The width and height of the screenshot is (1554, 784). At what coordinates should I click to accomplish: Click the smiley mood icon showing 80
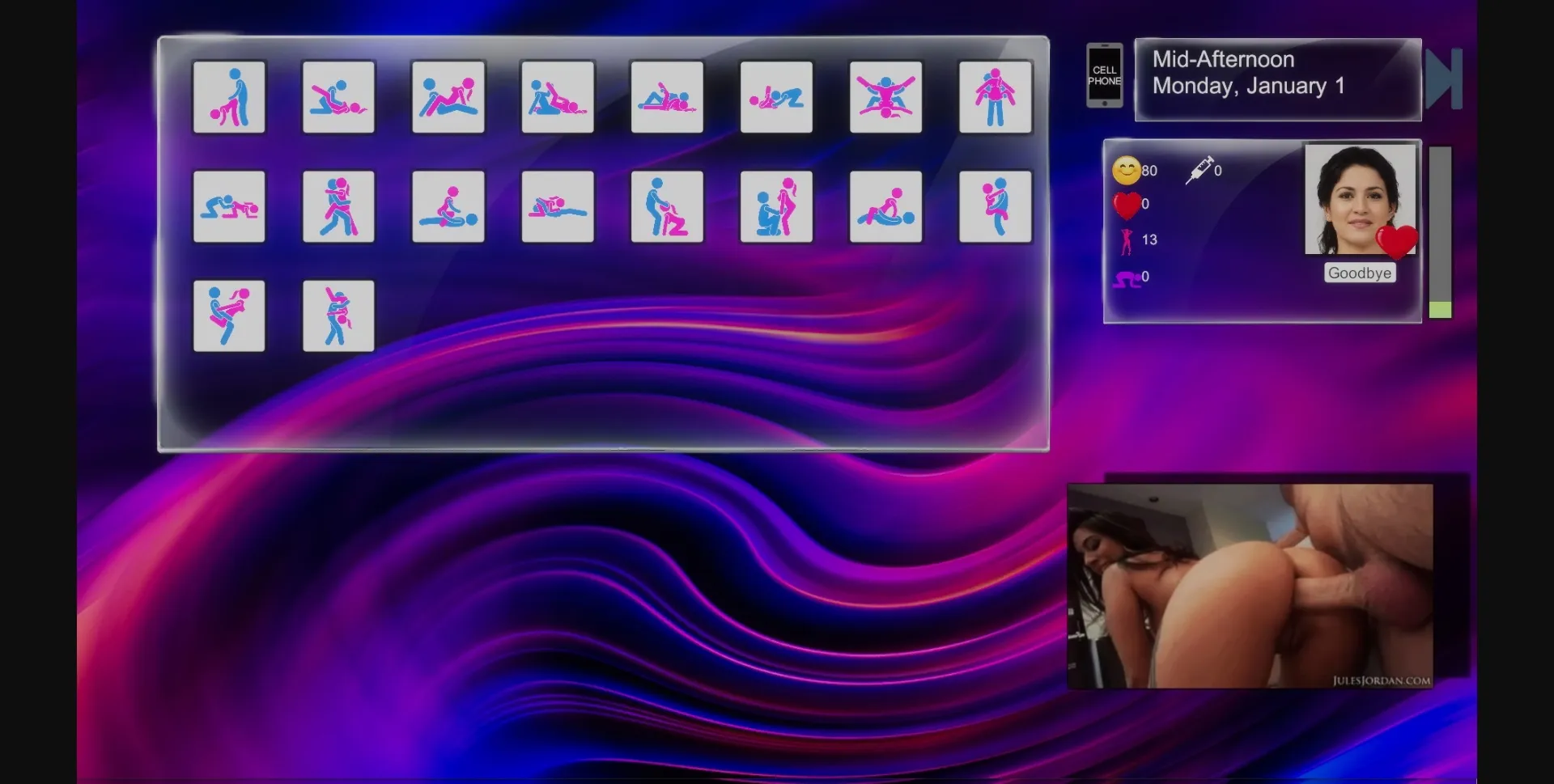1126,170
